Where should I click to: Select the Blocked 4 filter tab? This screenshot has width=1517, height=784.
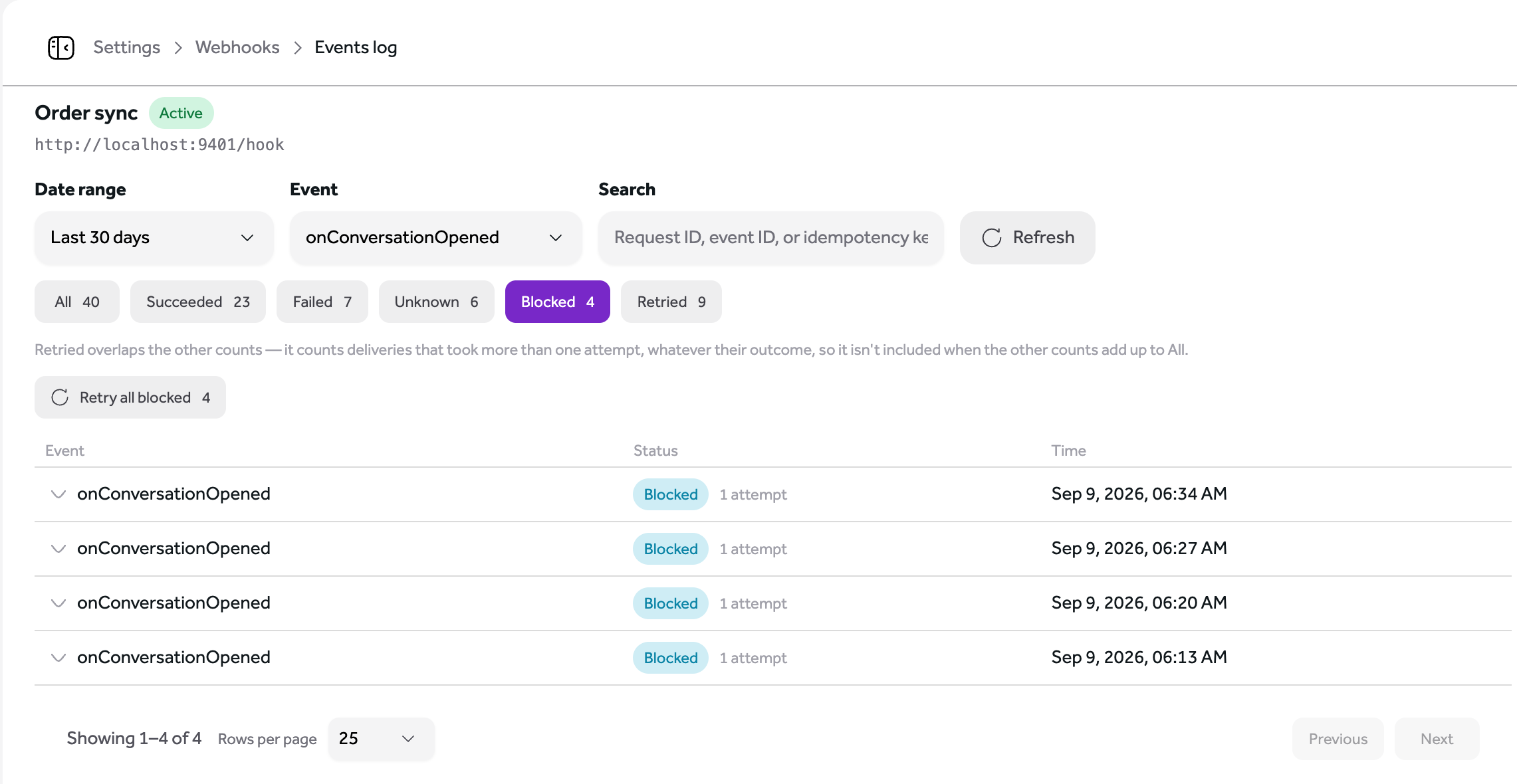point(558,302)
